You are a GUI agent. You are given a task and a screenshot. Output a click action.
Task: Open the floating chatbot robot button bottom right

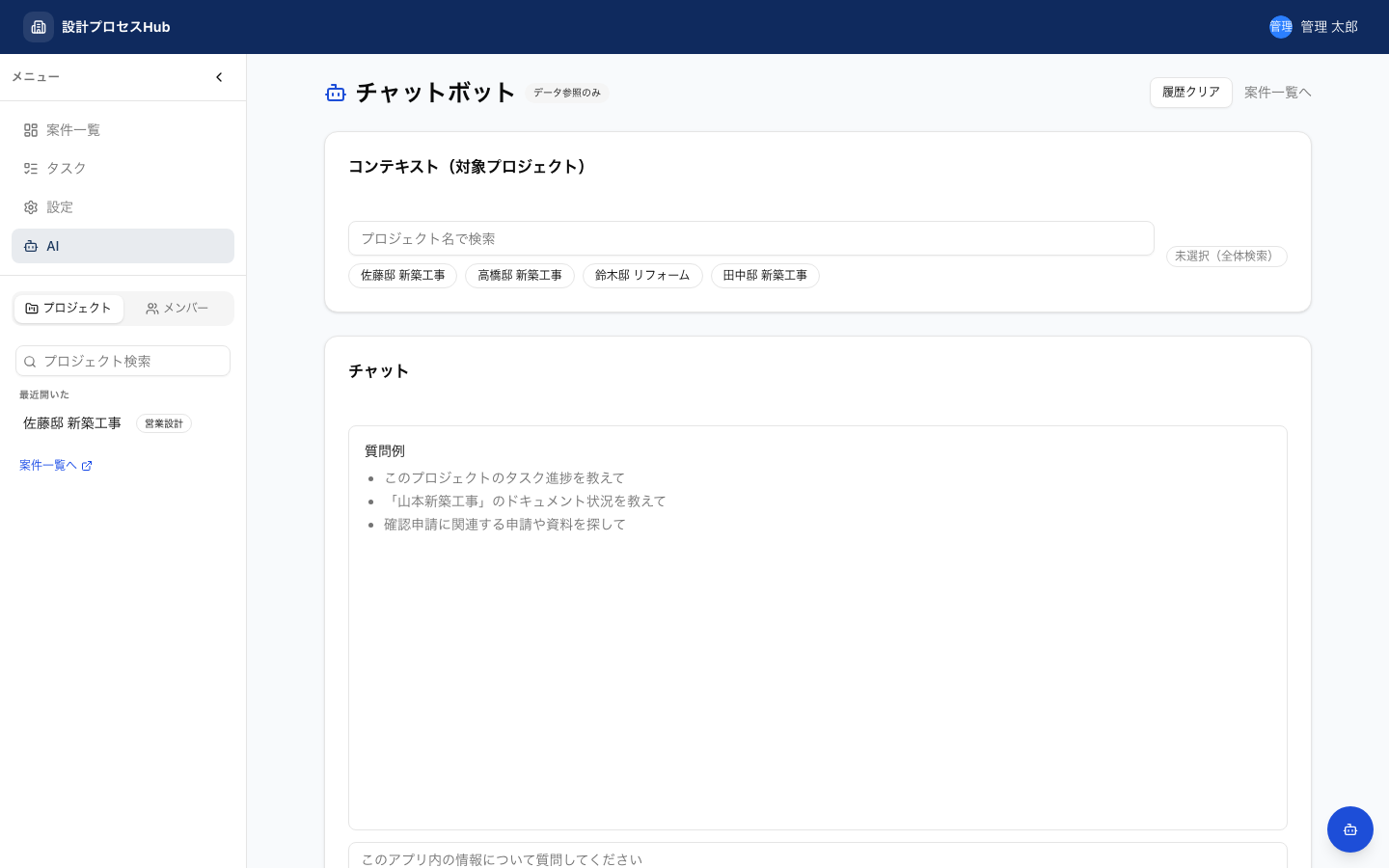tap(1349, 828)
